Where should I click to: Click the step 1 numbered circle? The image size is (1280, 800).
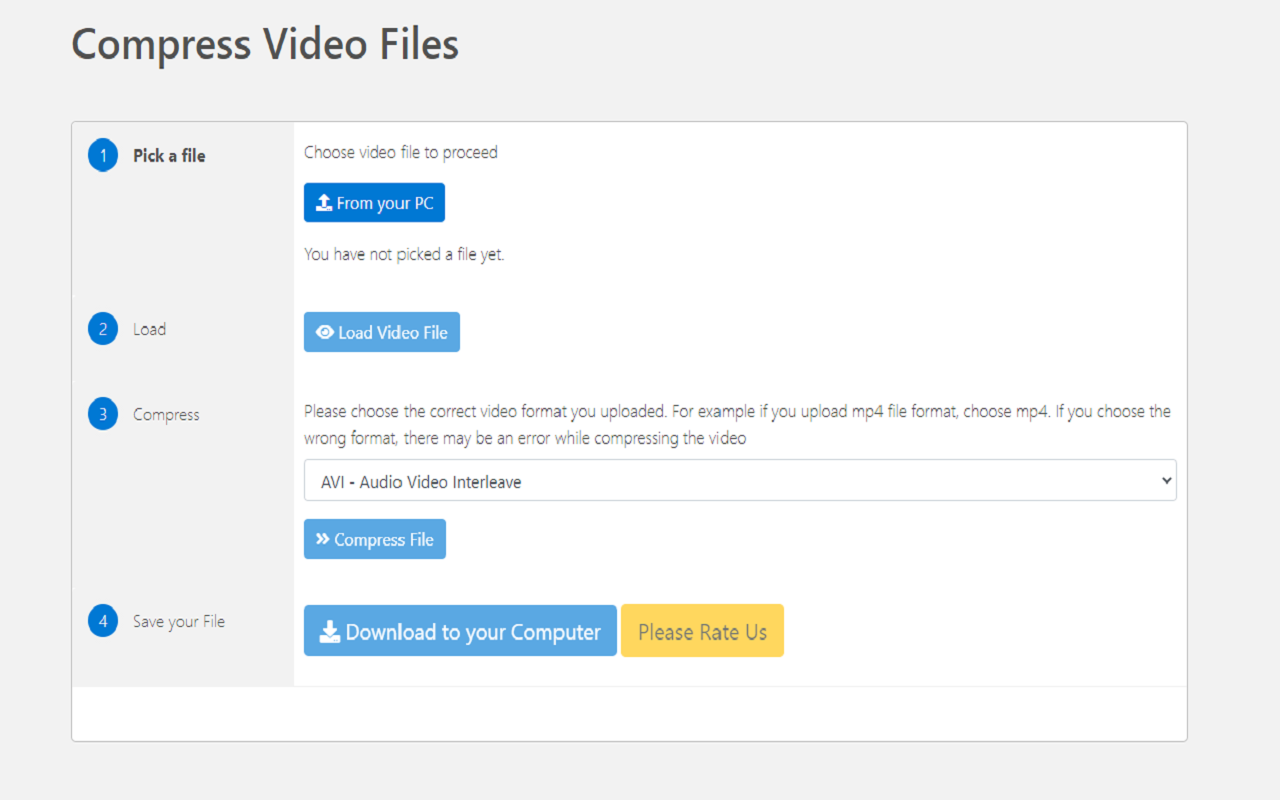pos(103,156)
